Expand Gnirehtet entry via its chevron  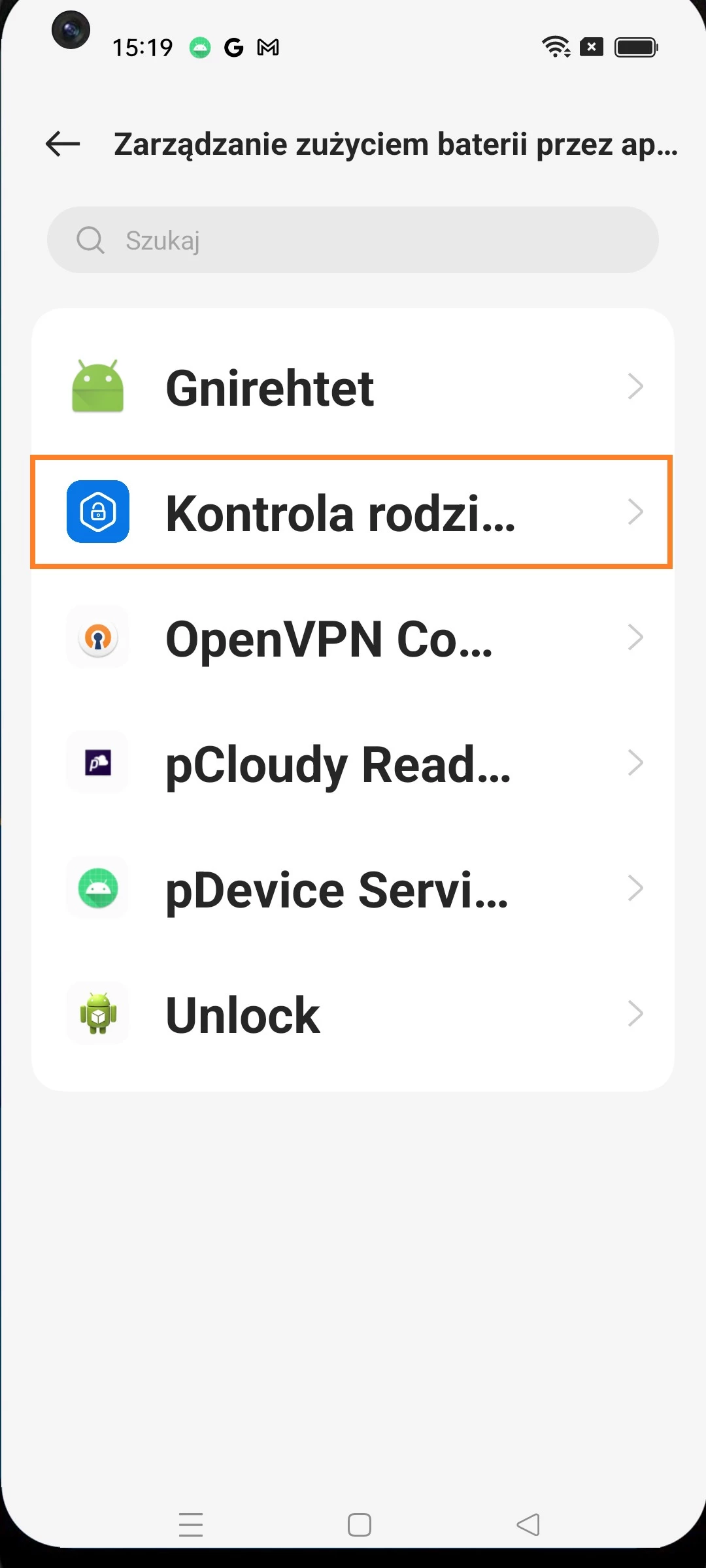click(635, 386)
